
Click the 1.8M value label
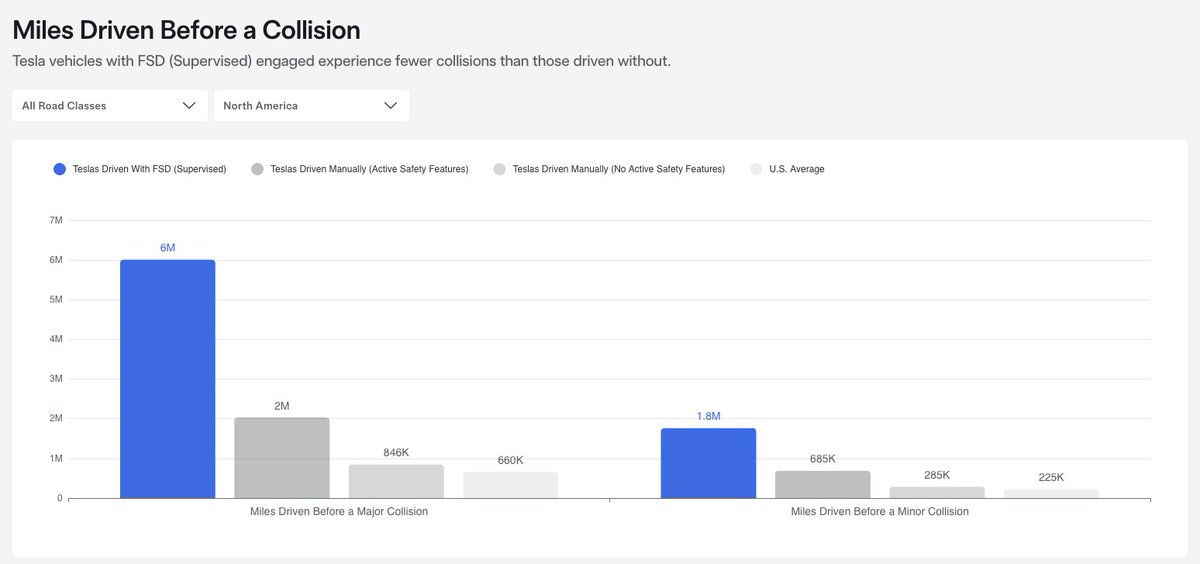point(708,415)
